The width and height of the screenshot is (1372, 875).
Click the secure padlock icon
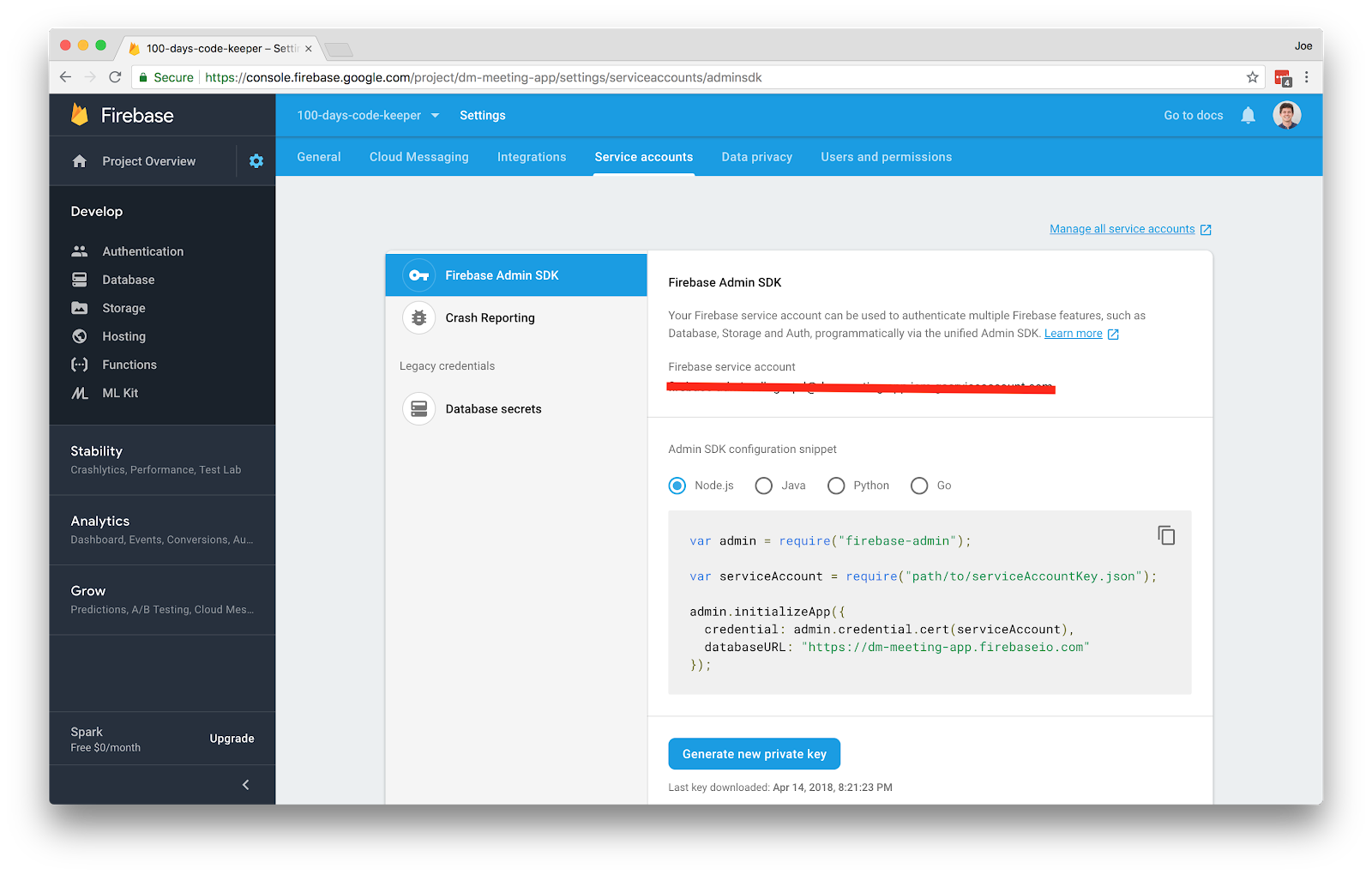tap(143, 77)
